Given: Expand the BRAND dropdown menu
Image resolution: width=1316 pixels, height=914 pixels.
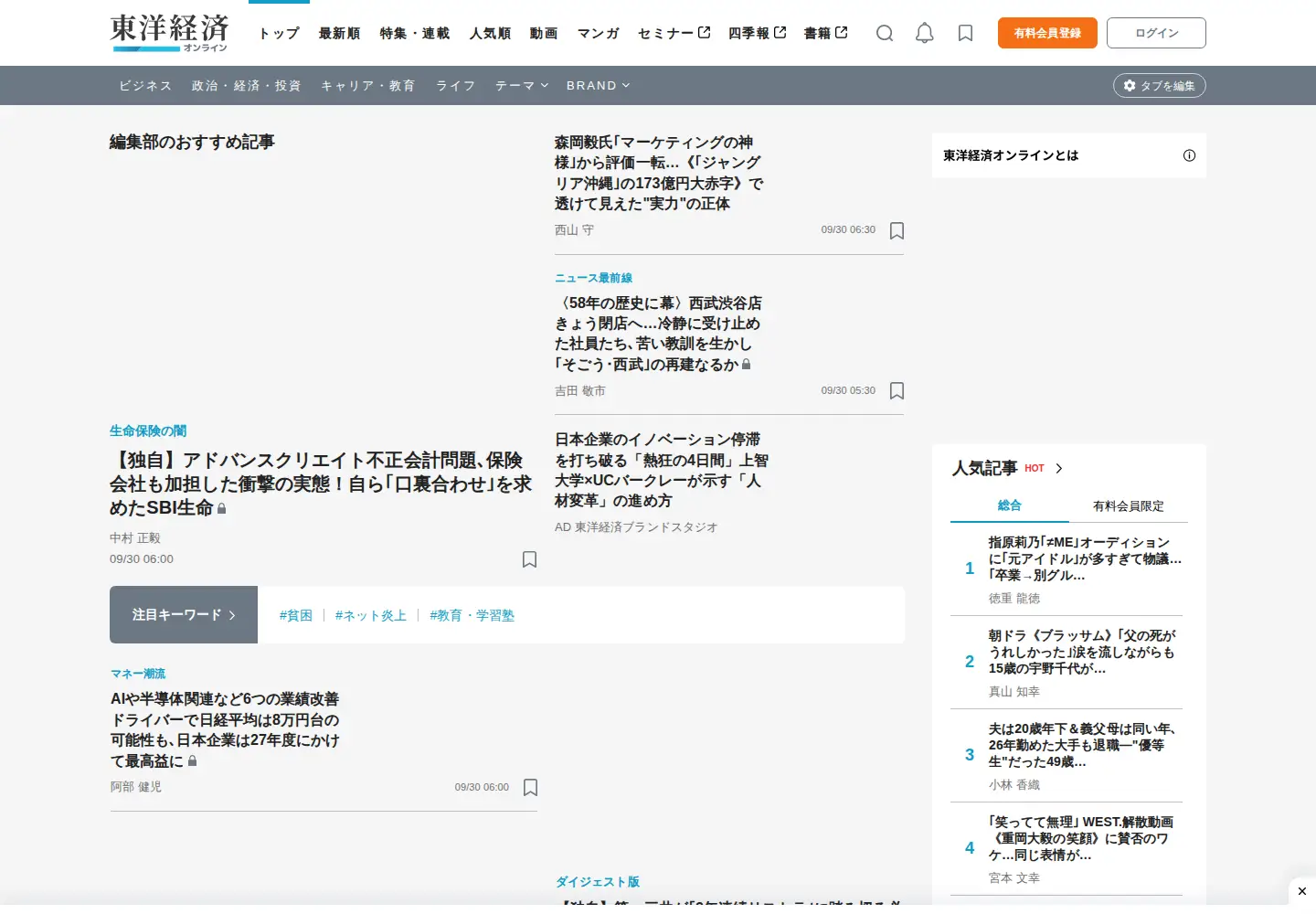Looking at the screenshot, I should [598, 86].
